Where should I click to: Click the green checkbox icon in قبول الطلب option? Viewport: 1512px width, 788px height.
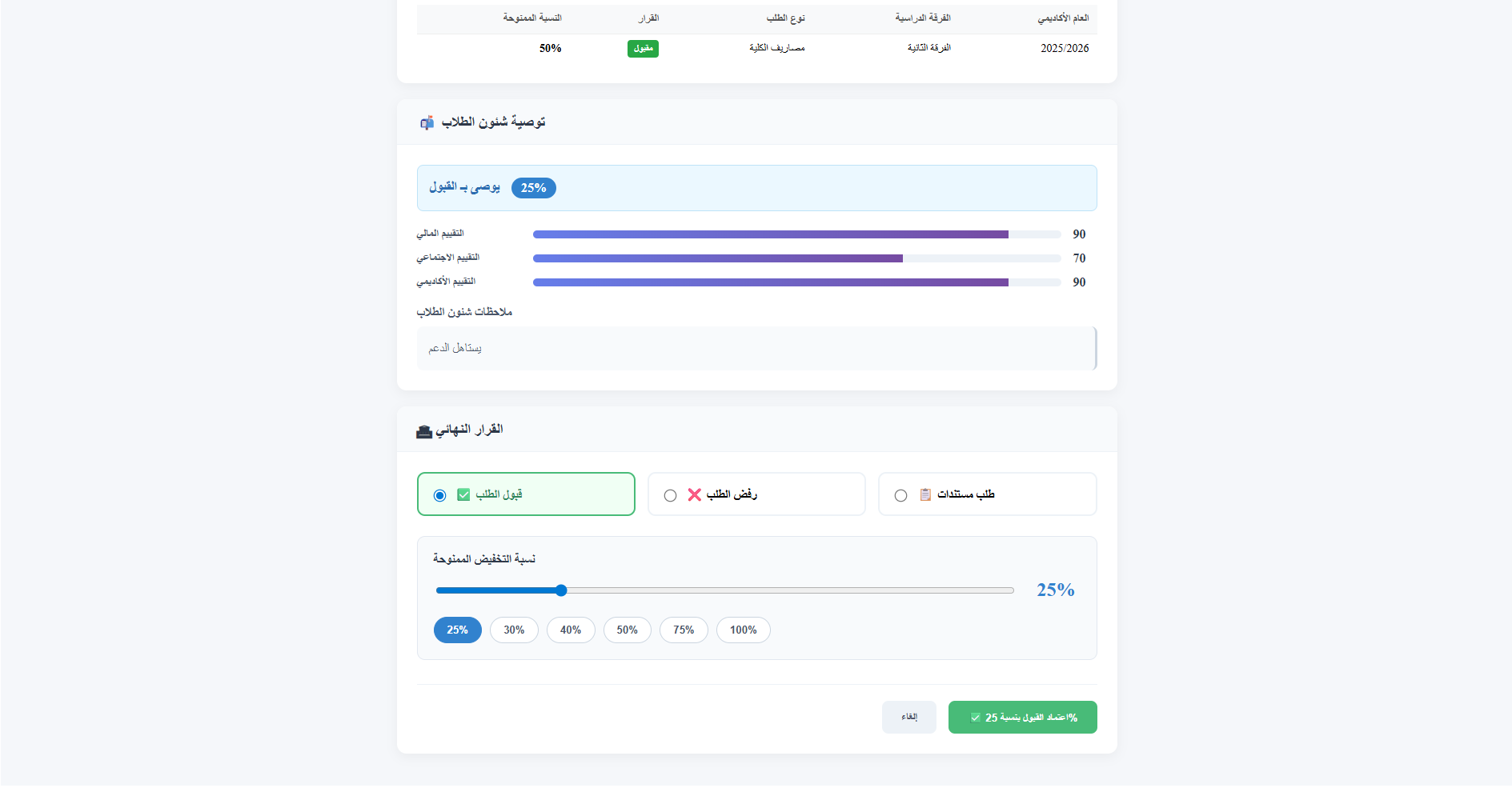pos(463,494)
